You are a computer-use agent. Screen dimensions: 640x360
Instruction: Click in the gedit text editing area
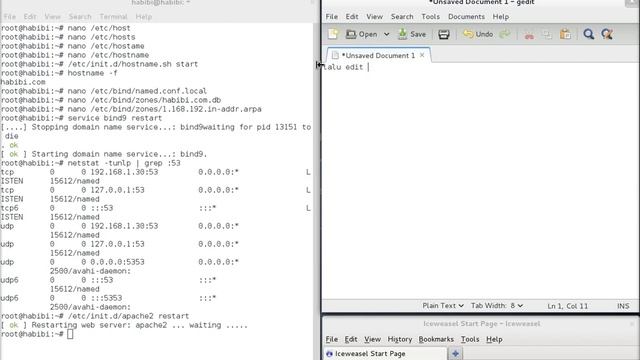480,180
